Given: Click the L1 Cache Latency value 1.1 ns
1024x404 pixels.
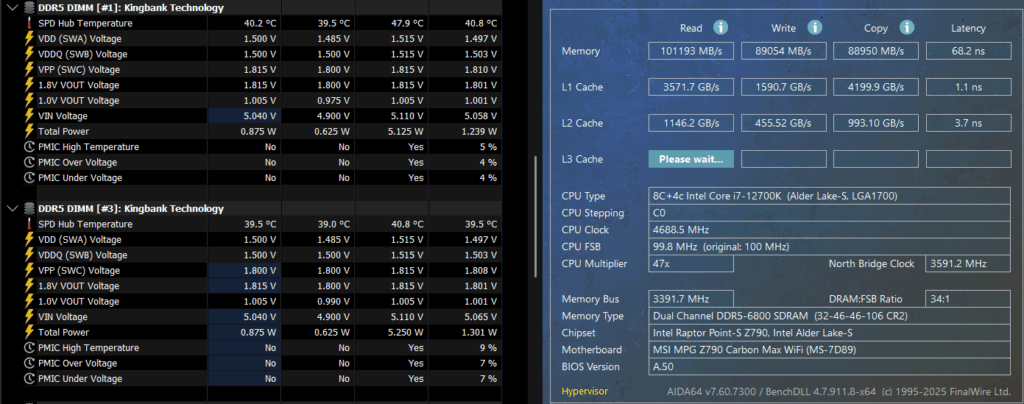Looking at the screenshot, I should pos(968,87).
